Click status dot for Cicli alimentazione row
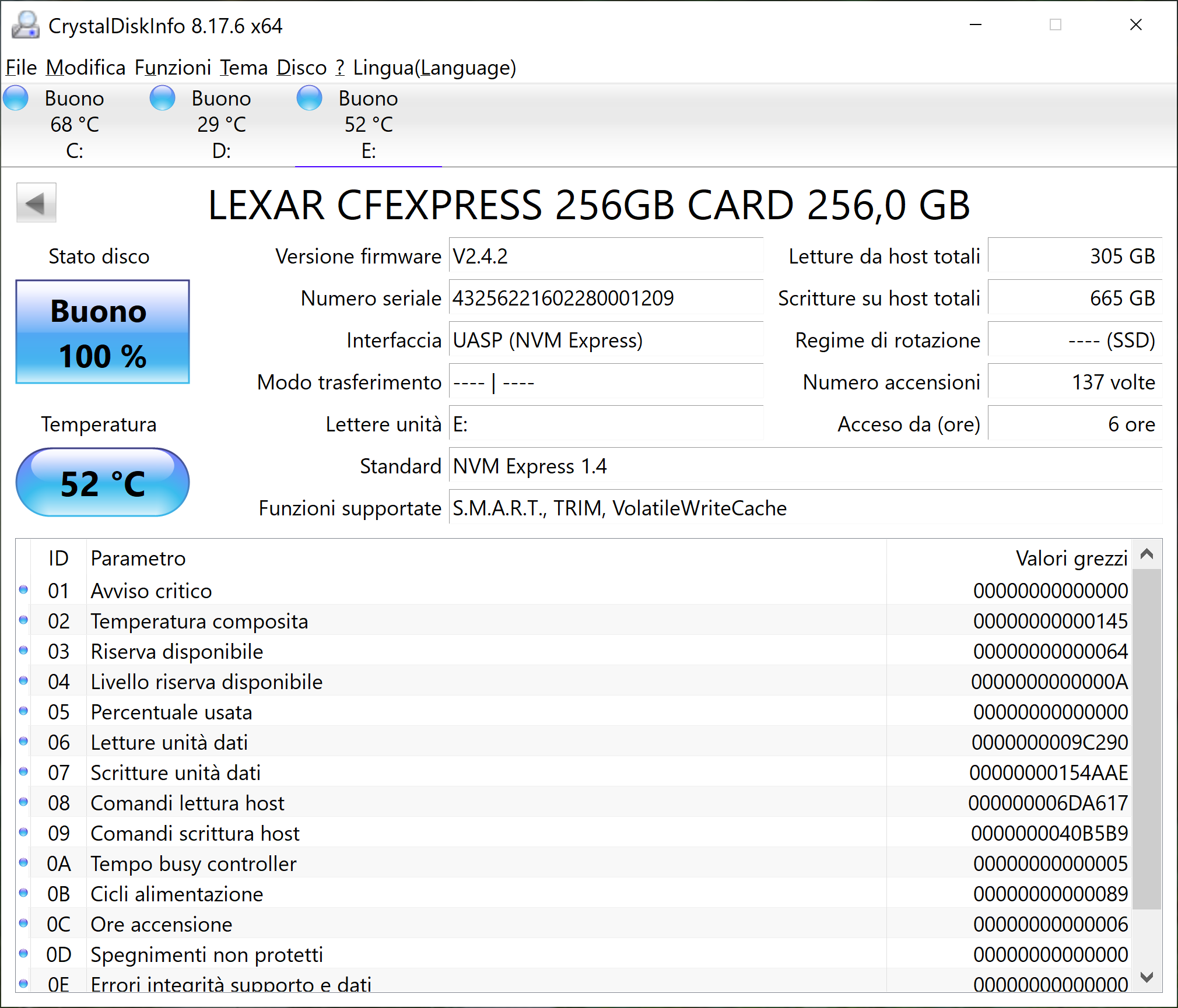1178x1008 pixels. 23,893
